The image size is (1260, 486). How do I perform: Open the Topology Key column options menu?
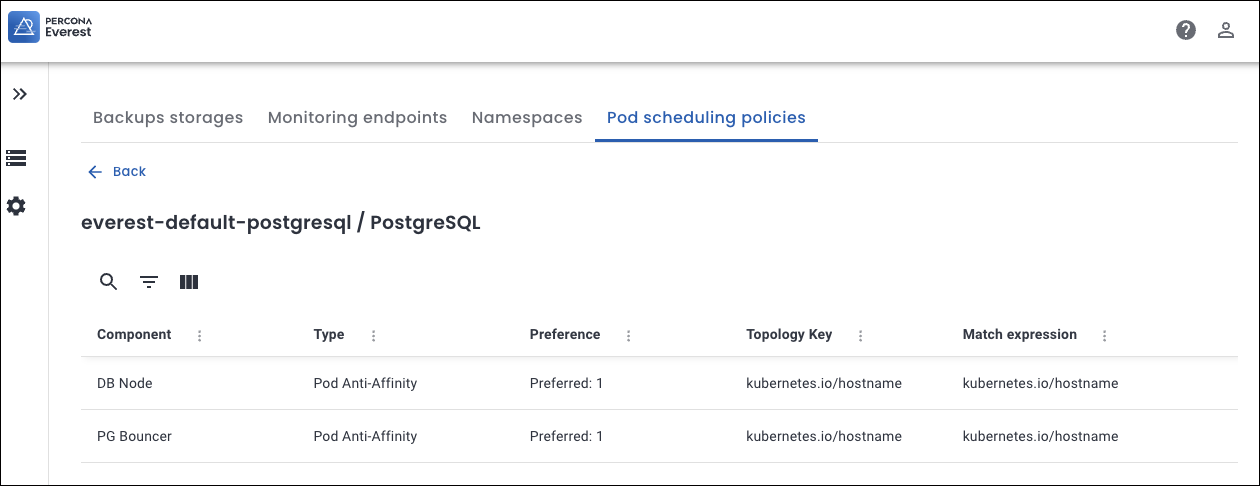tap(861, 336)
